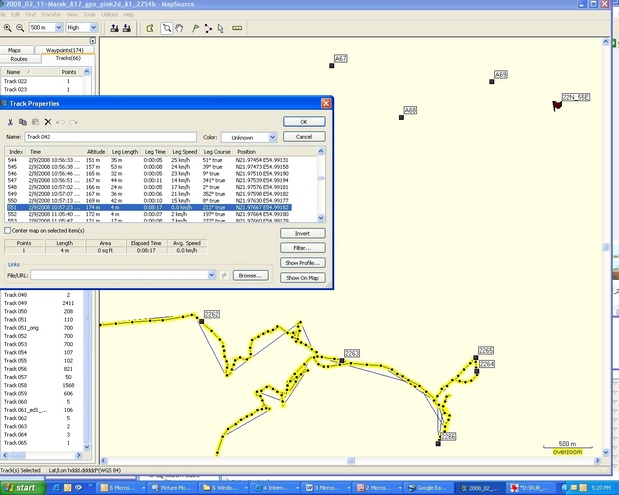The width and height of the screenshot is (619, 495).
Task: Click the Copy icon in Track Properties
Action: 23,122
